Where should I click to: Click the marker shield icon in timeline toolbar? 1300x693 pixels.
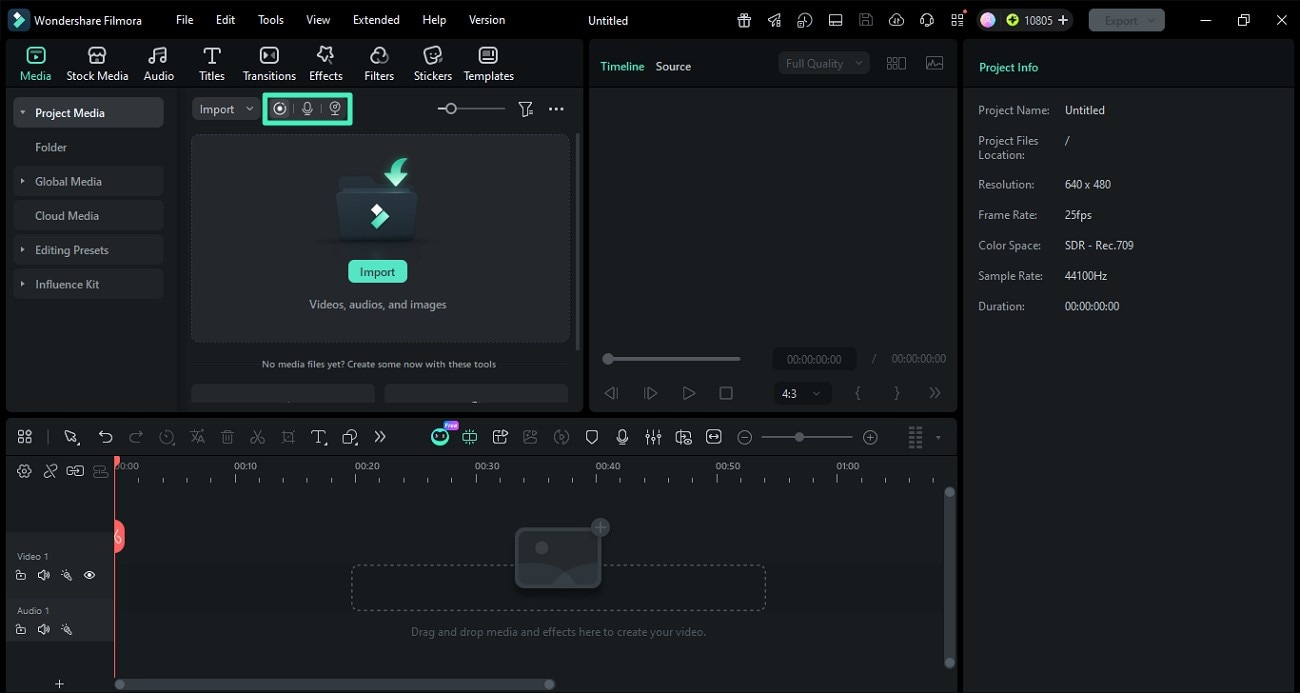click(592, 437)
